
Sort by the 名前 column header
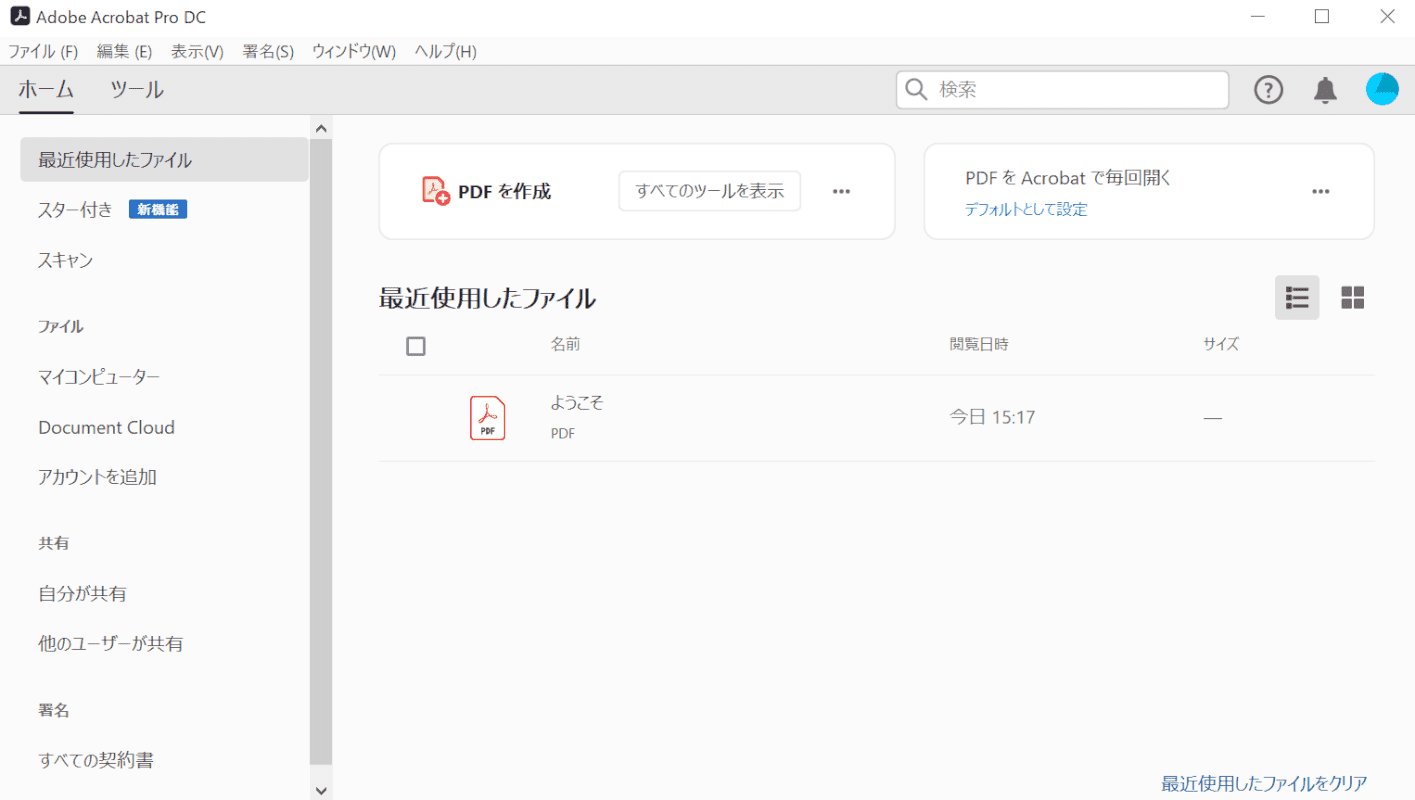[x=565, y=344]
